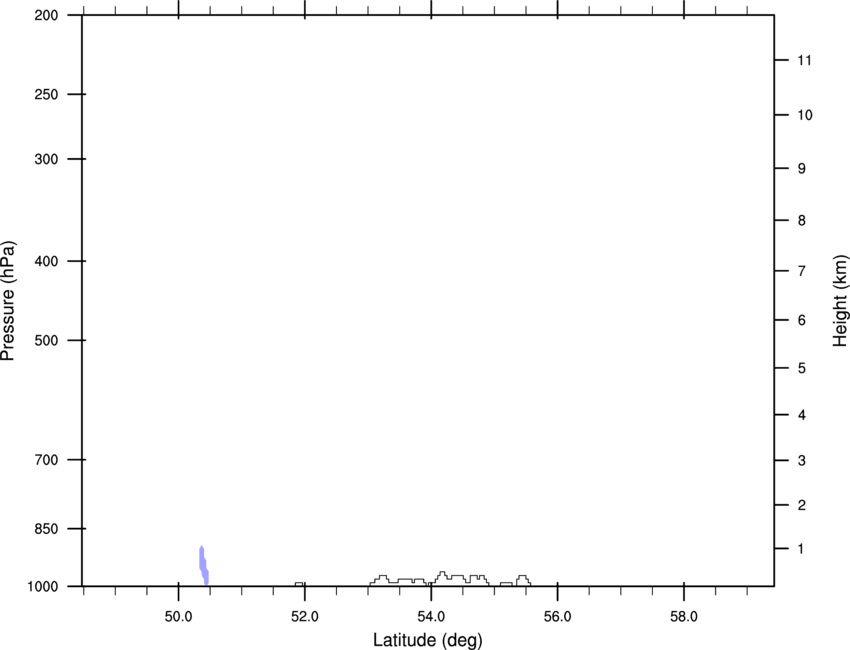The height and width of the screenshot is (650, 850).
Task: Click the 700 pressure tick label
Action: pos(46,460)
